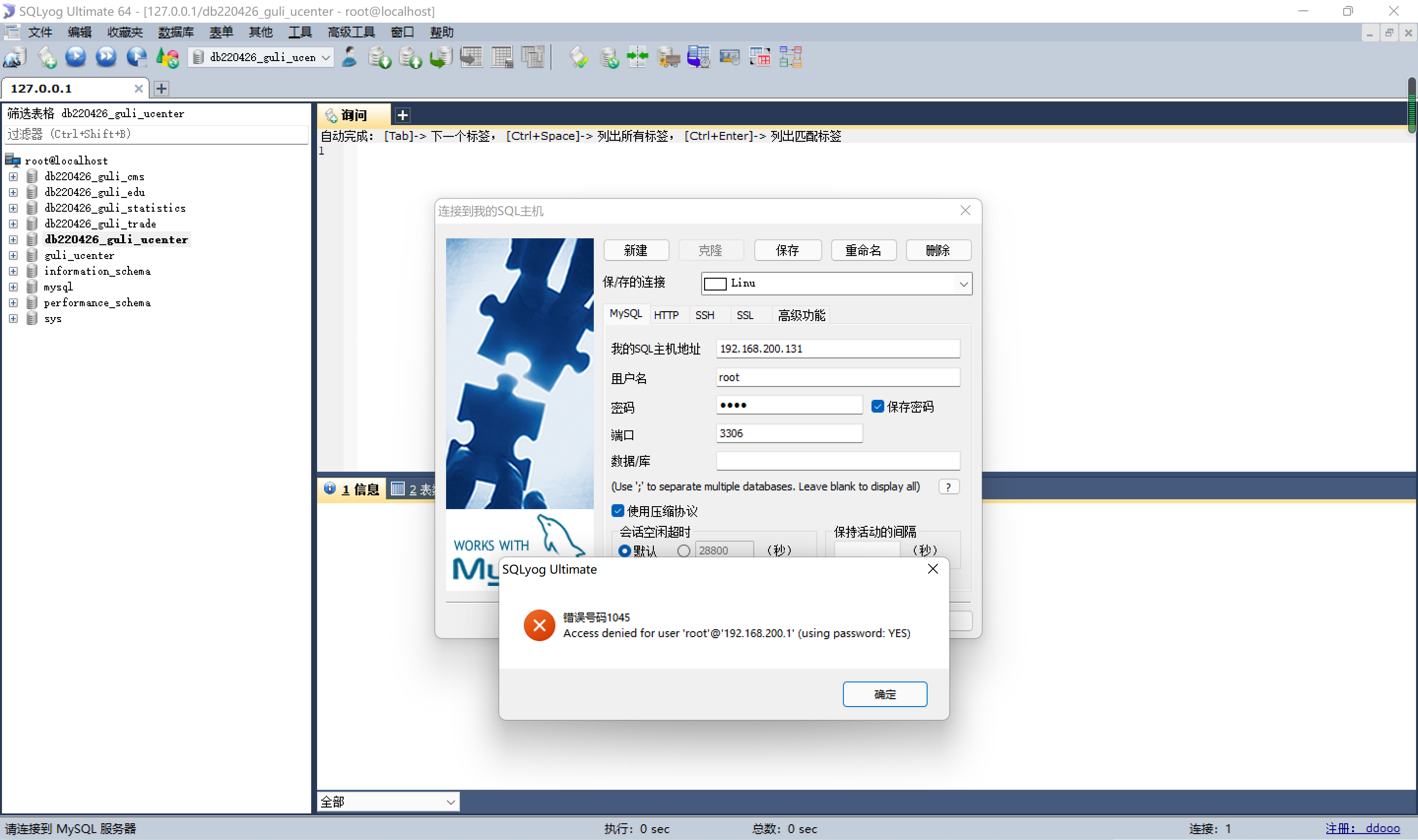Image resolution: width=1418 pixels, height=840 pixels.
Task: Click the 确定 button in error dialog
Action: coord(884,694)
